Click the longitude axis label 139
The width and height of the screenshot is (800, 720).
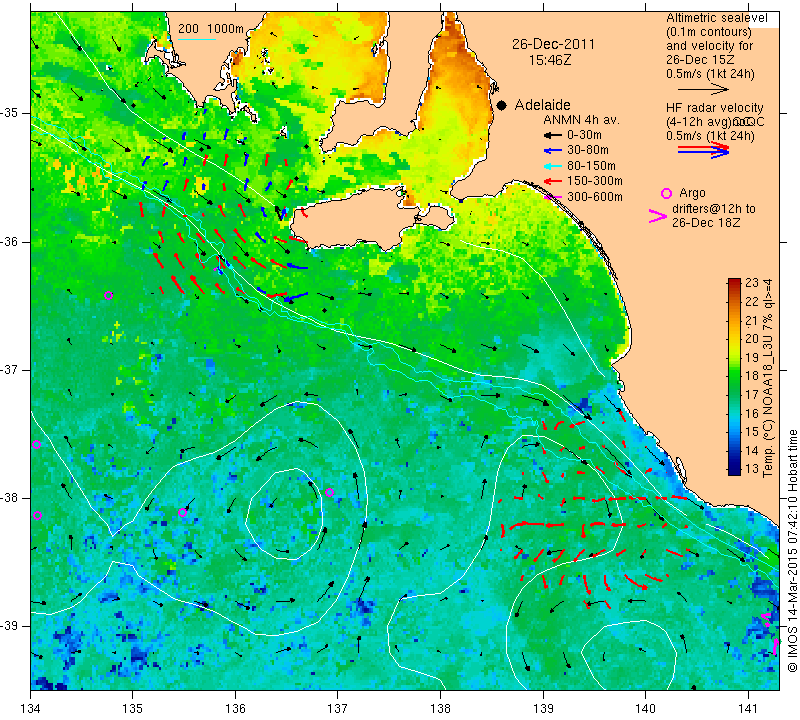[x=543, y=709]
